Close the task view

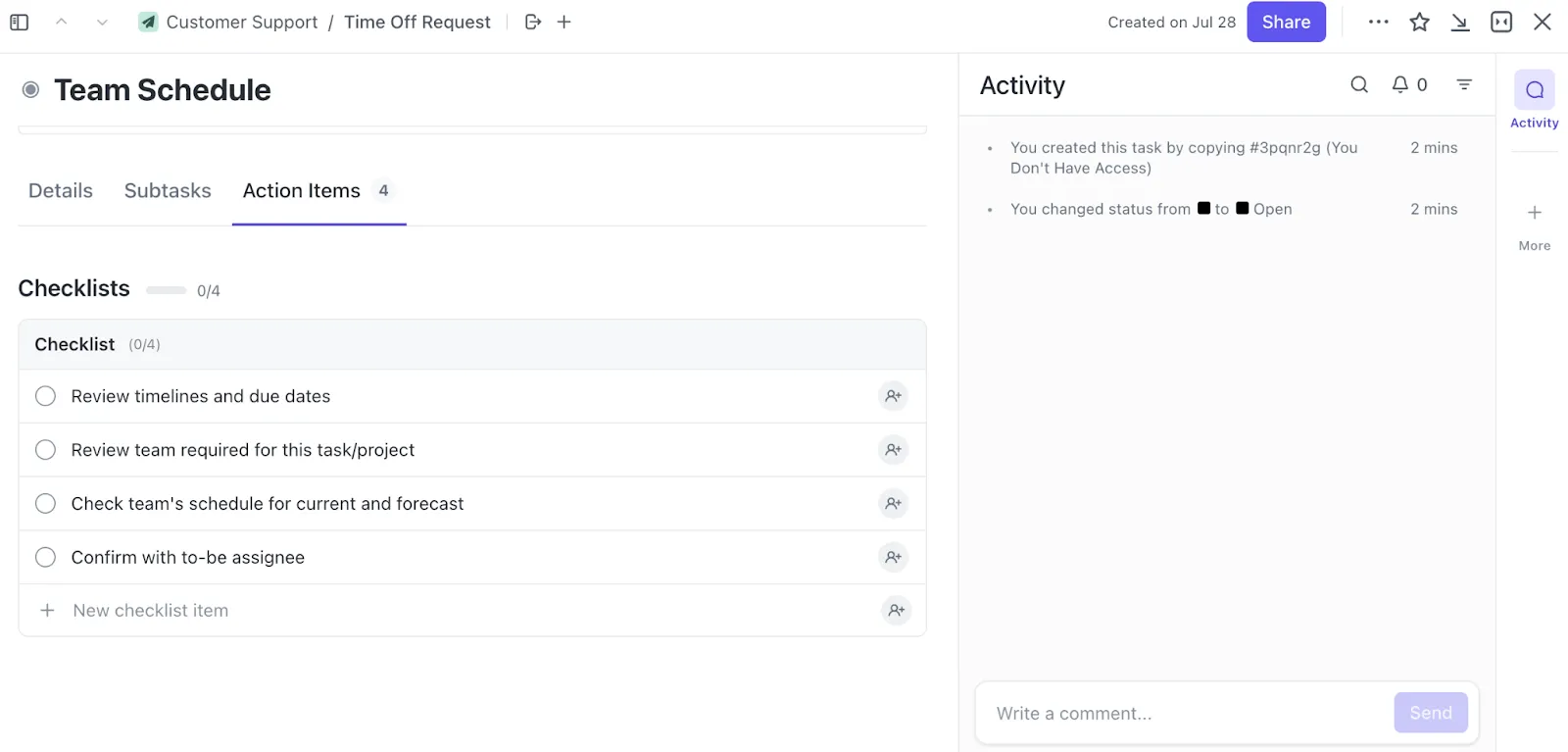(1543, 22)
